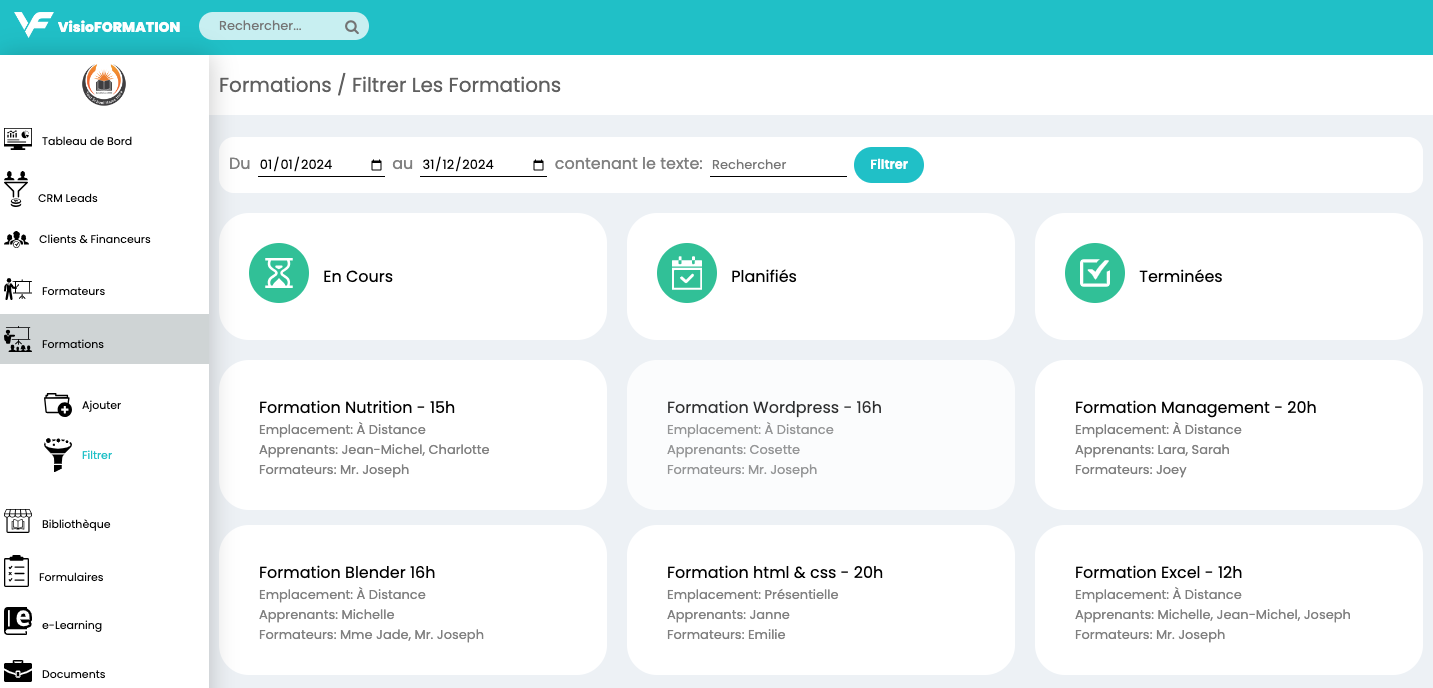This screenshot has width=1433, height=688.
Task: Click the Filtrer funnel icon in submenu
Action: pos(58,454)
